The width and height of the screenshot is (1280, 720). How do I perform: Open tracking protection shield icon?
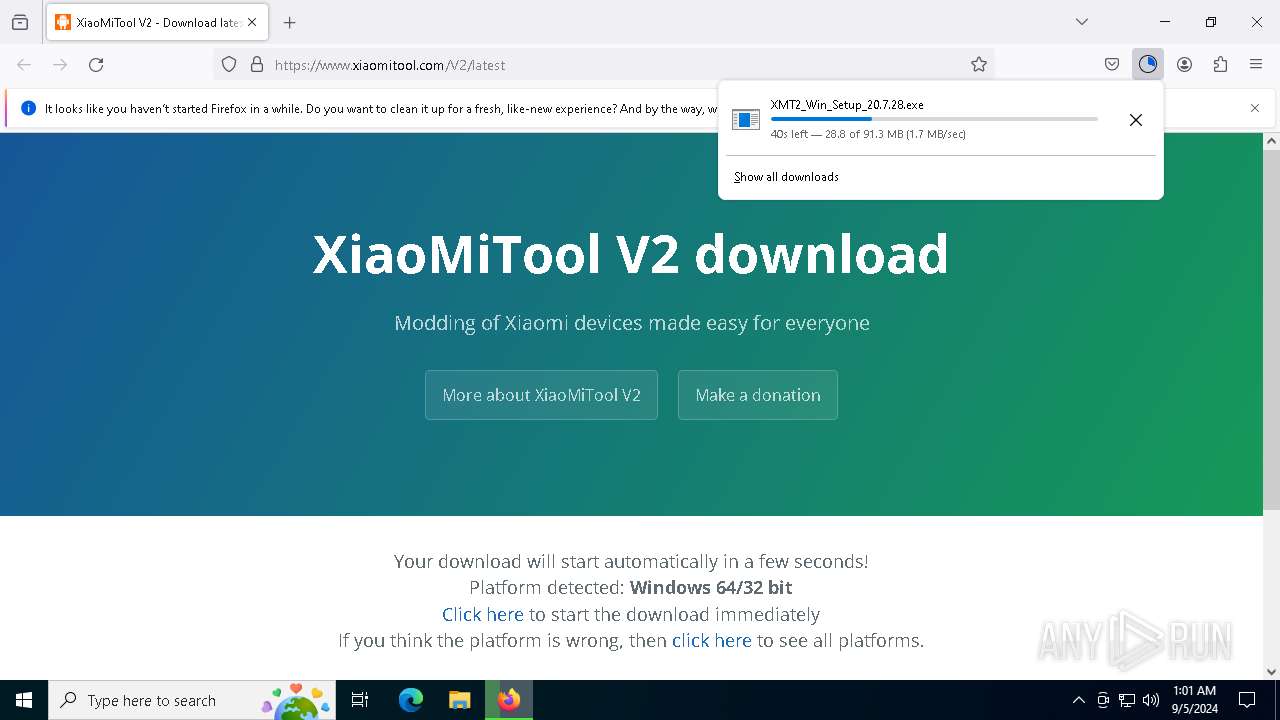pos(229,64)
